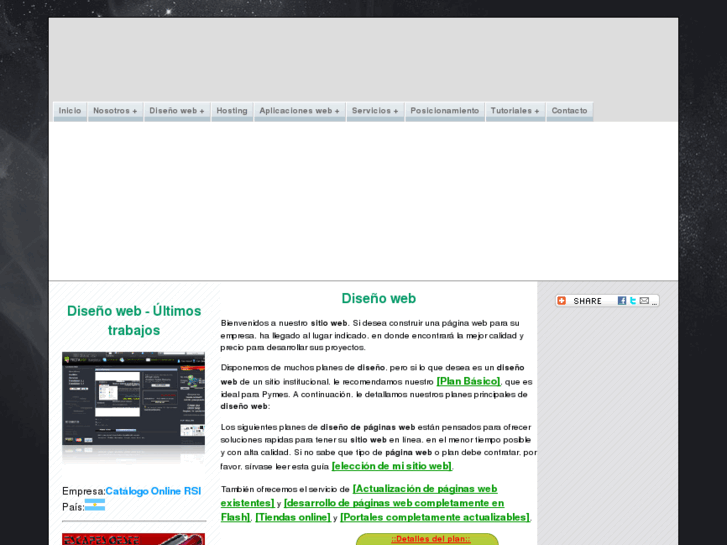
Task: Click the orange plus Share icon
Action: [561, 301]
